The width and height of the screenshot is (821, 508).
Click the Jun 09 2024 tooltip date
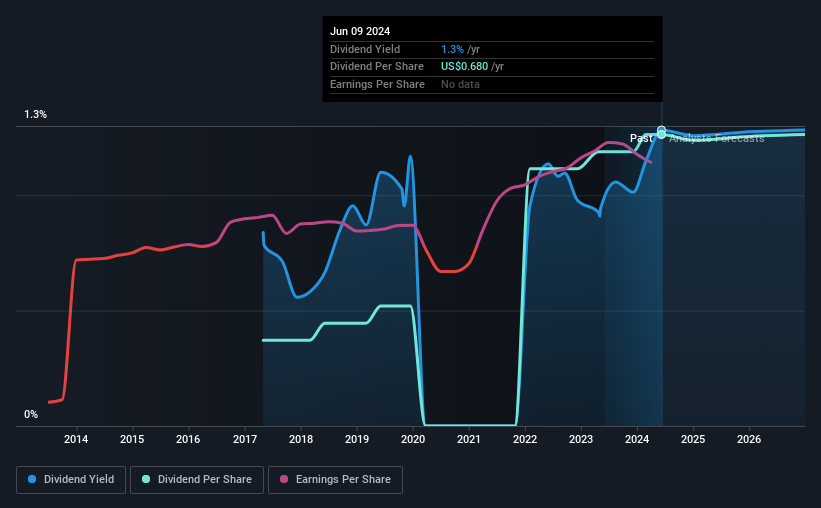pyautogui.click(x=360, y=31)
